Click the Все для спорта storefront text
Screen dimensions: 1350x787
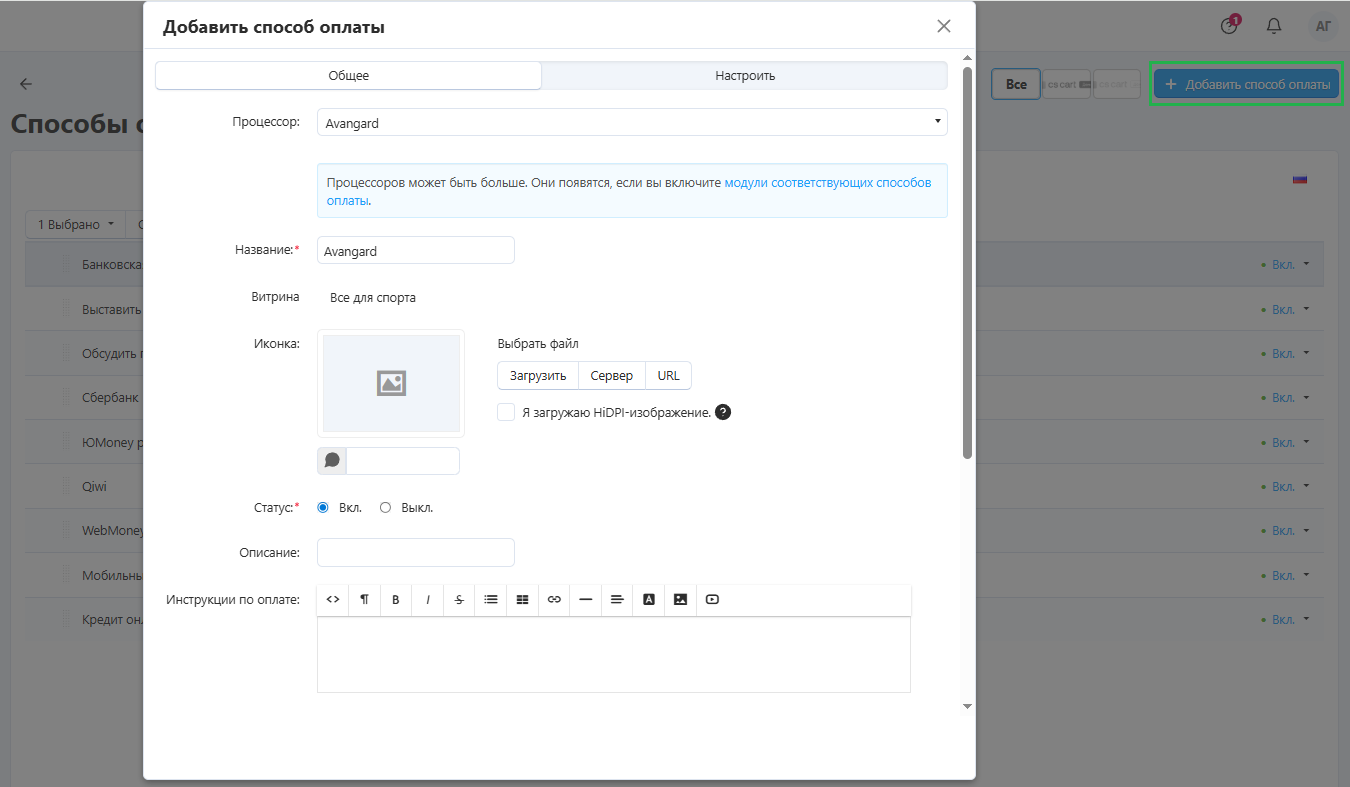click(373, 298)
